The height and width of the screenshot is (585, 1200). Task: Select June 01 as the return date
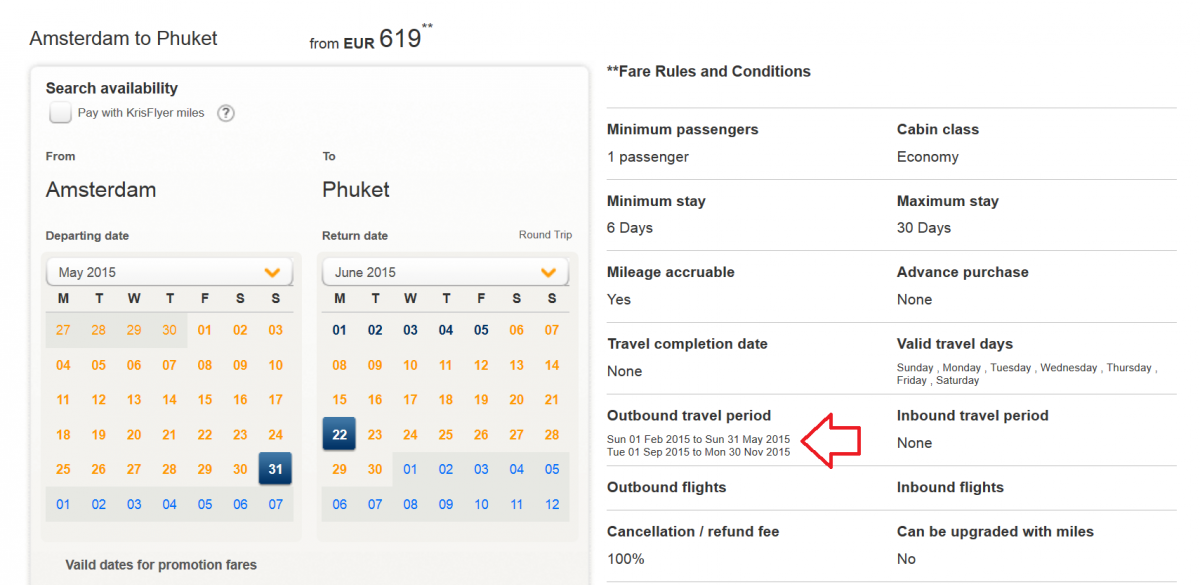(339, 330)
